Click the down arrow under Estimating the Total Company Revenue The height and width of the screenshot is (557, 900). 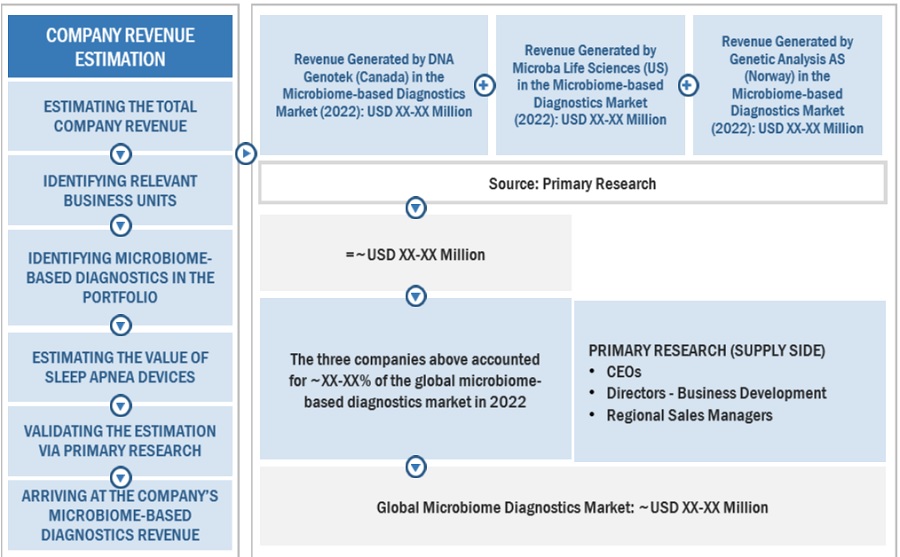120,154
